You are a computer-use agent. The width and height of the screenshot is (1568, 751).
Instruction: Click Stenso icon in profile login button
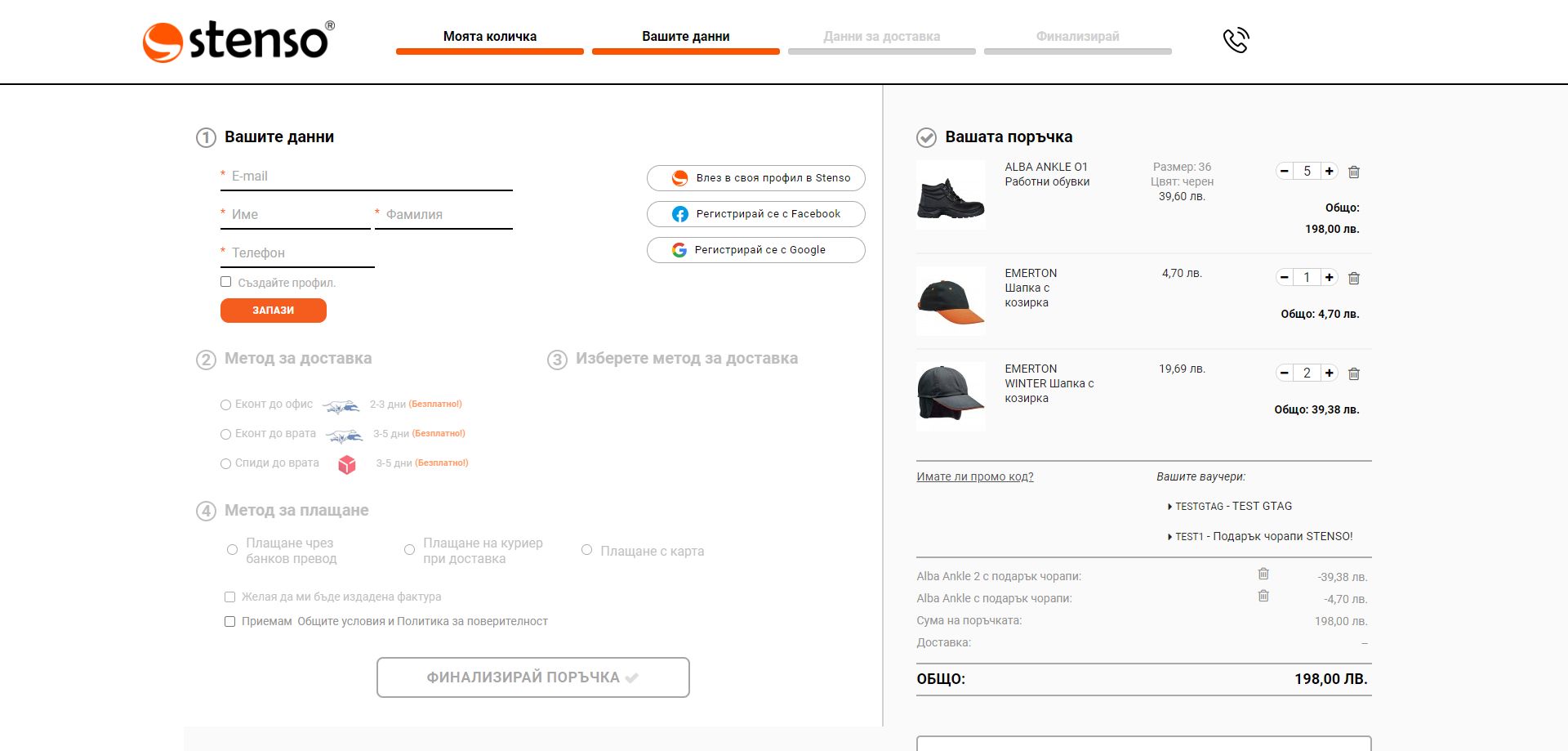(679, 178)
